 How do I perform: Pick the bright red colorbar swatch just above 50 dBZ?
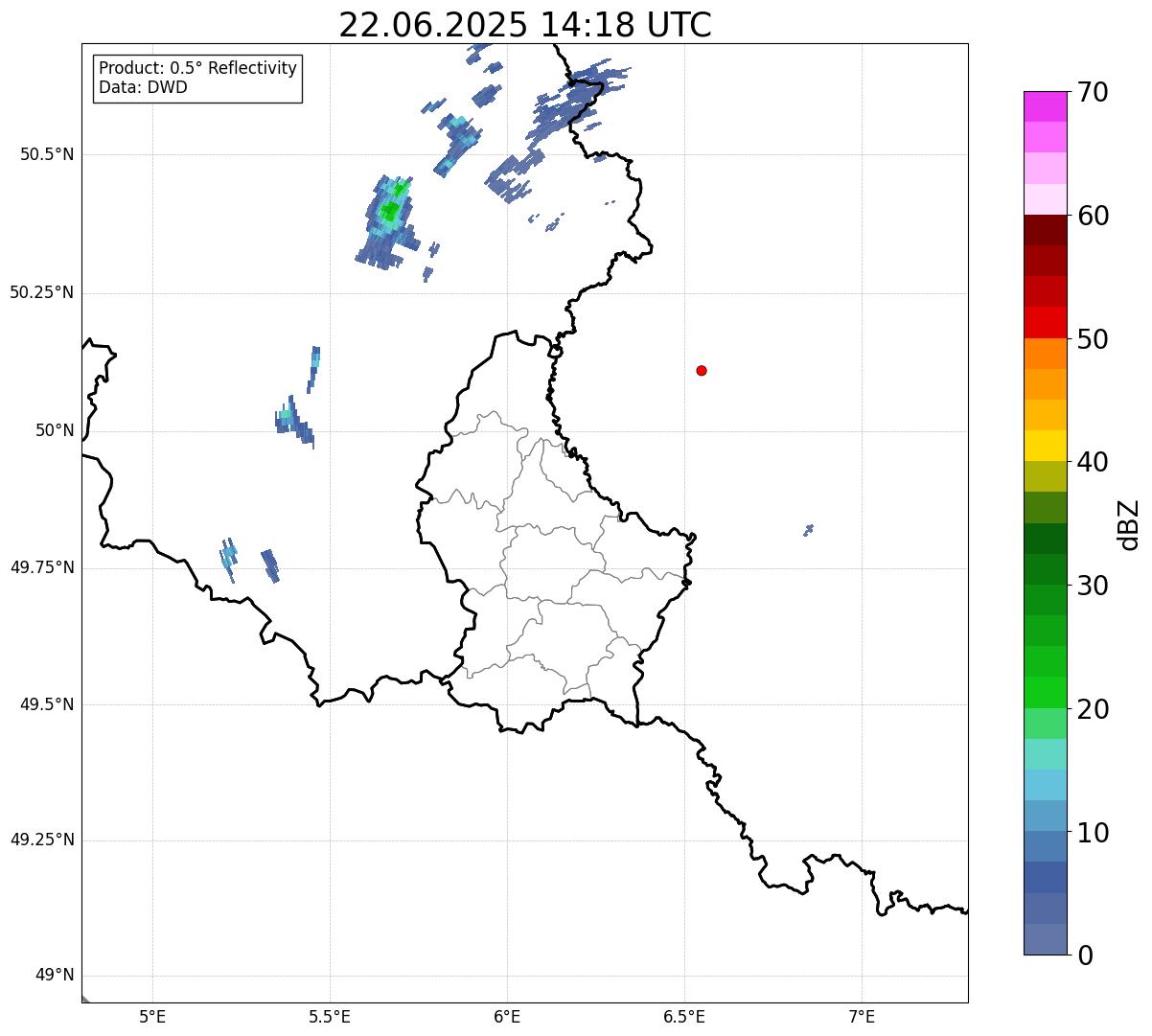point(1045,323)
